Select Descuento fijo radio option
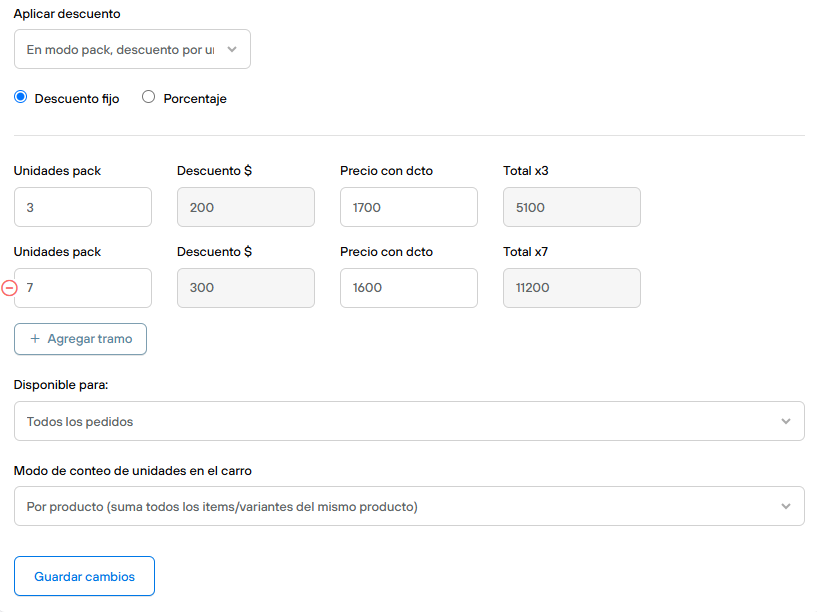The width and height of the screenshot is (817, 612). tap(21, 97)
